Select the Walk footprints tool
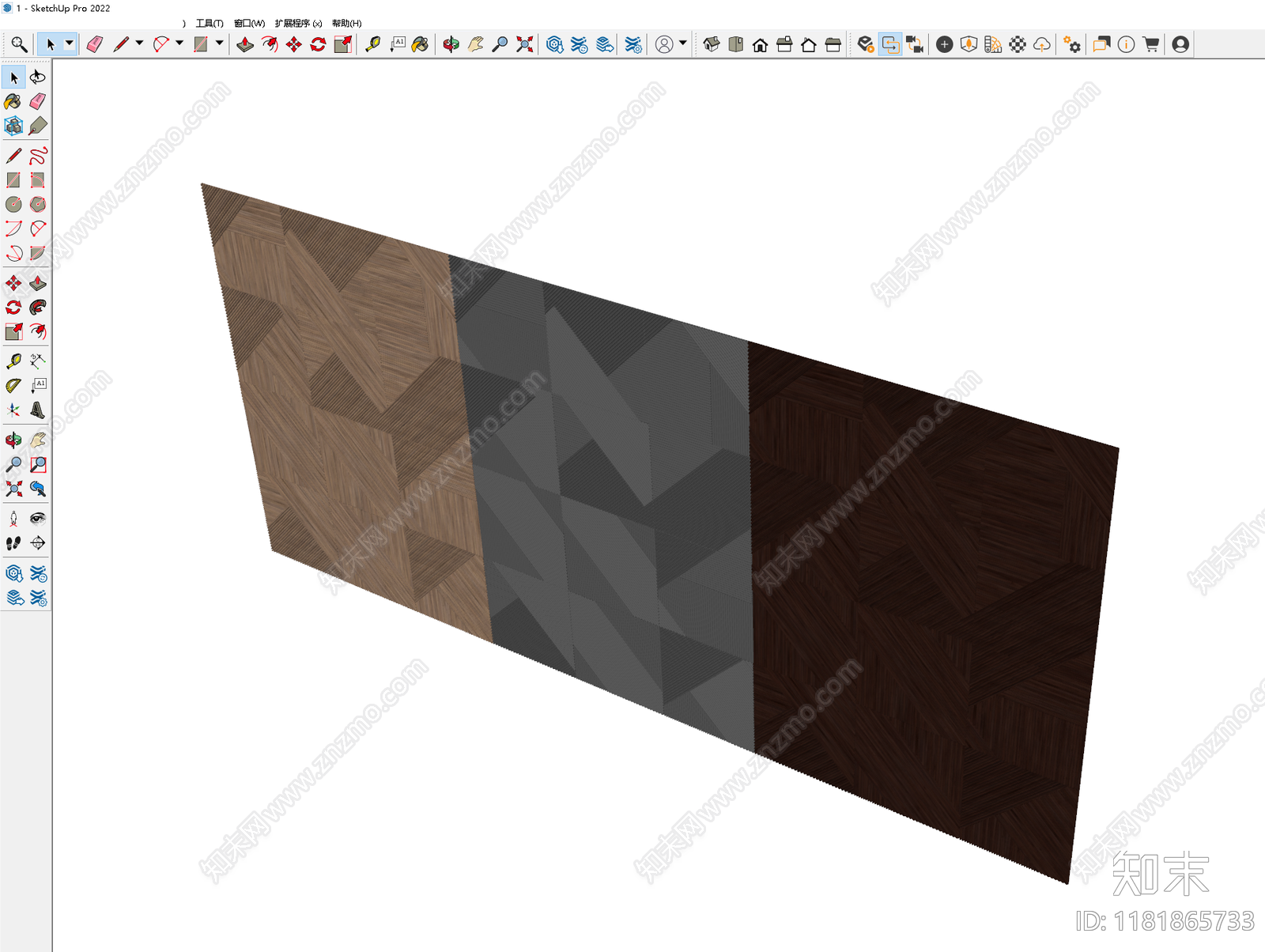The width and height of the screenshot is (1265, 952). point(13,543)
